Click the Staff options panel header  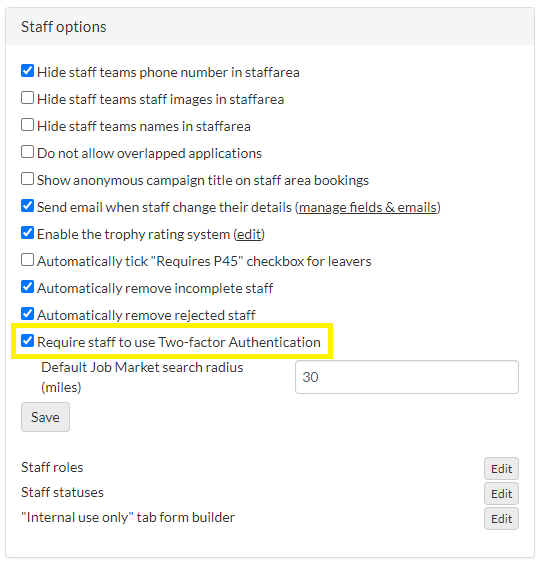click(x=270, y=27)
